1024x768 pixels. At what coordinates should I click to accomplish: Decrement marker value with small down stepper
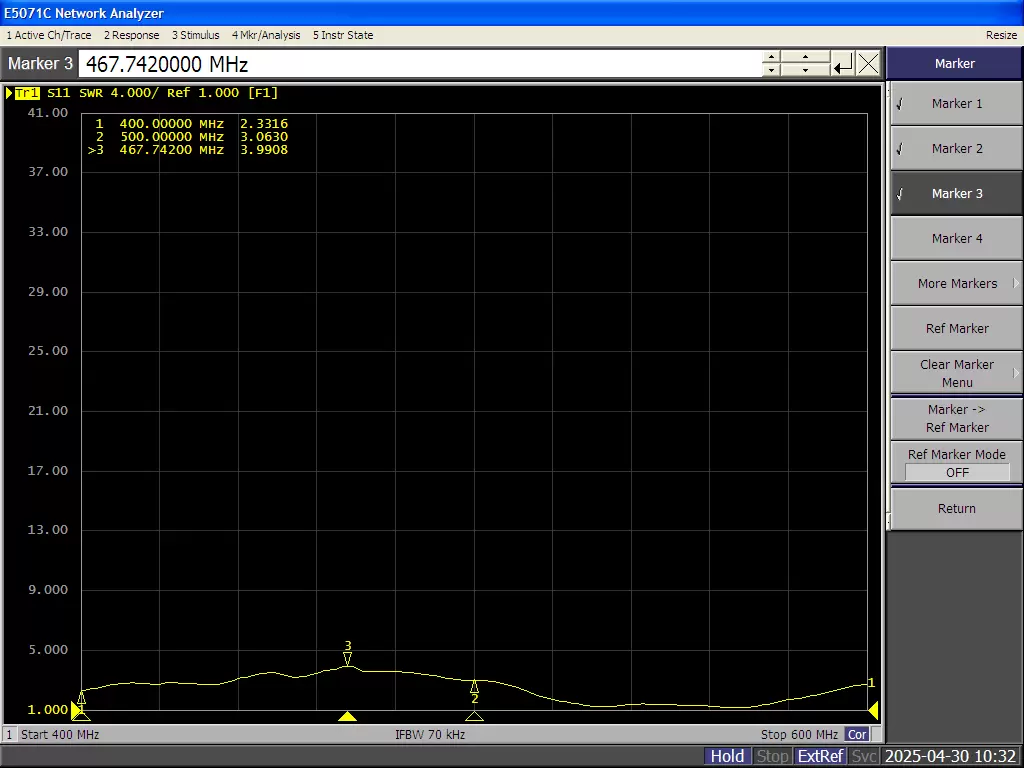[x=770, y=69]
